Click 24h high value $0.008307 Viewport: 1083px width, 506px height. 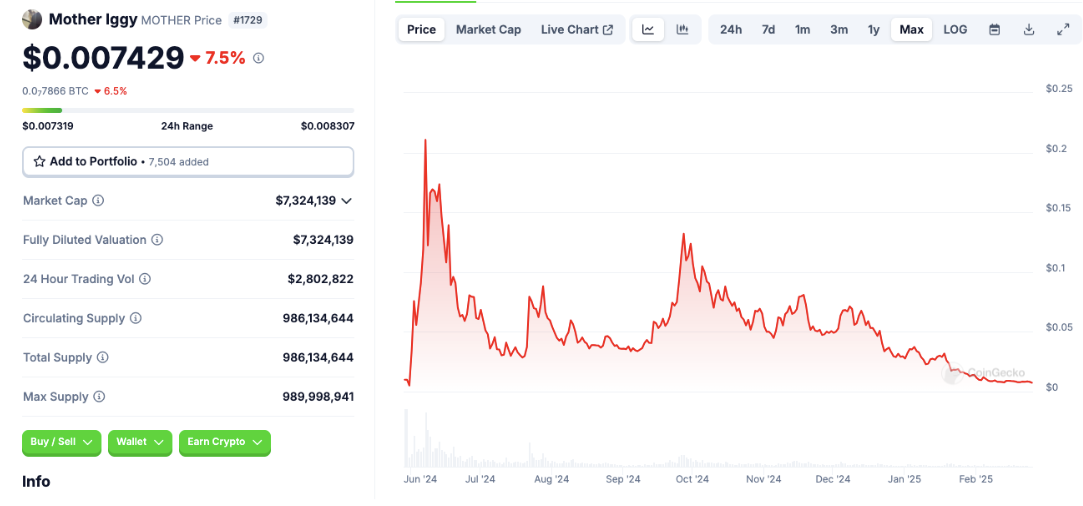[x=327, y=126]
